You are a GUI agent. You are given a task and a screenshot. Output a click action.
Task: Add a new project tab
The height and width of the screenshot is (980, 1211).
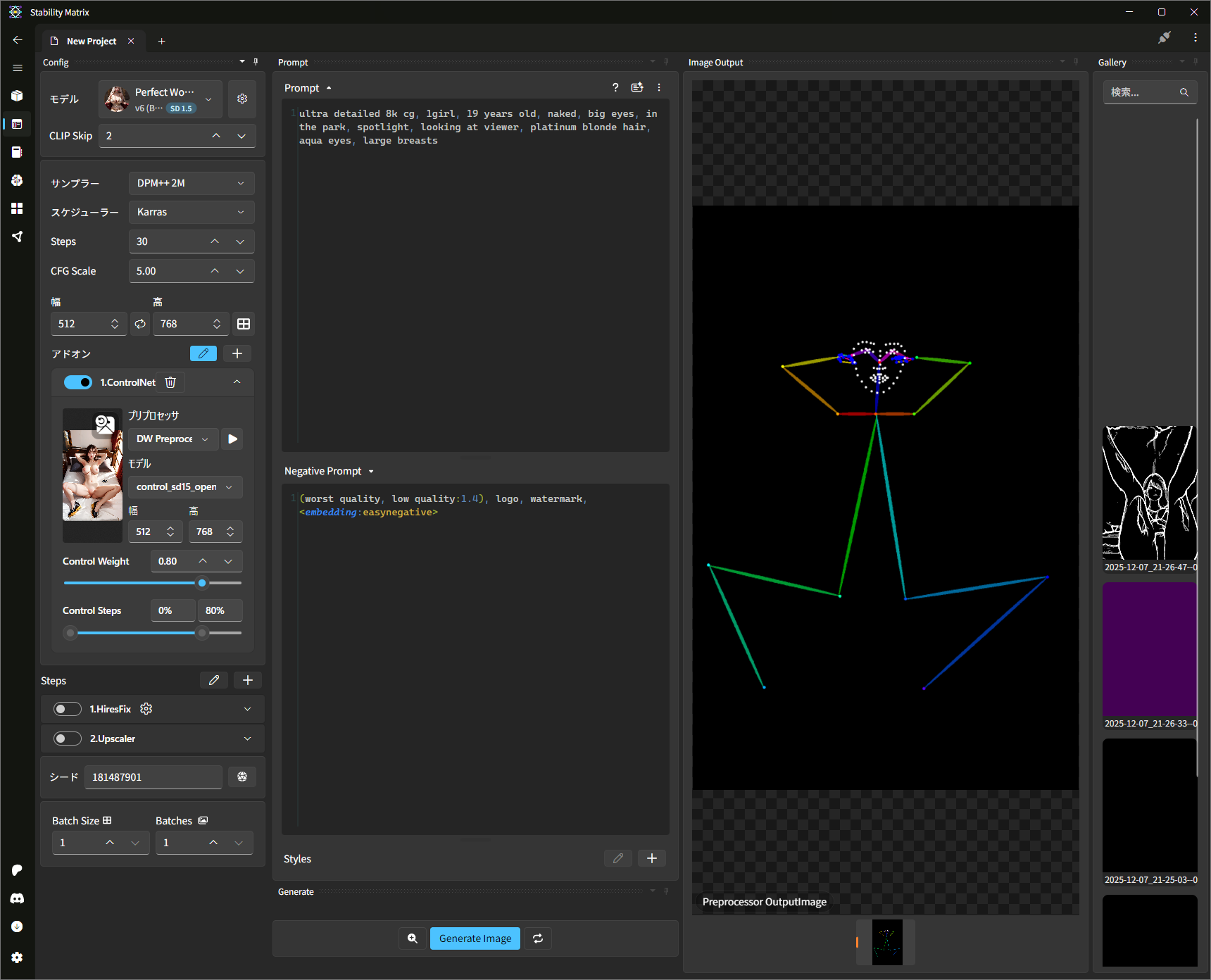tap(161, 42)
